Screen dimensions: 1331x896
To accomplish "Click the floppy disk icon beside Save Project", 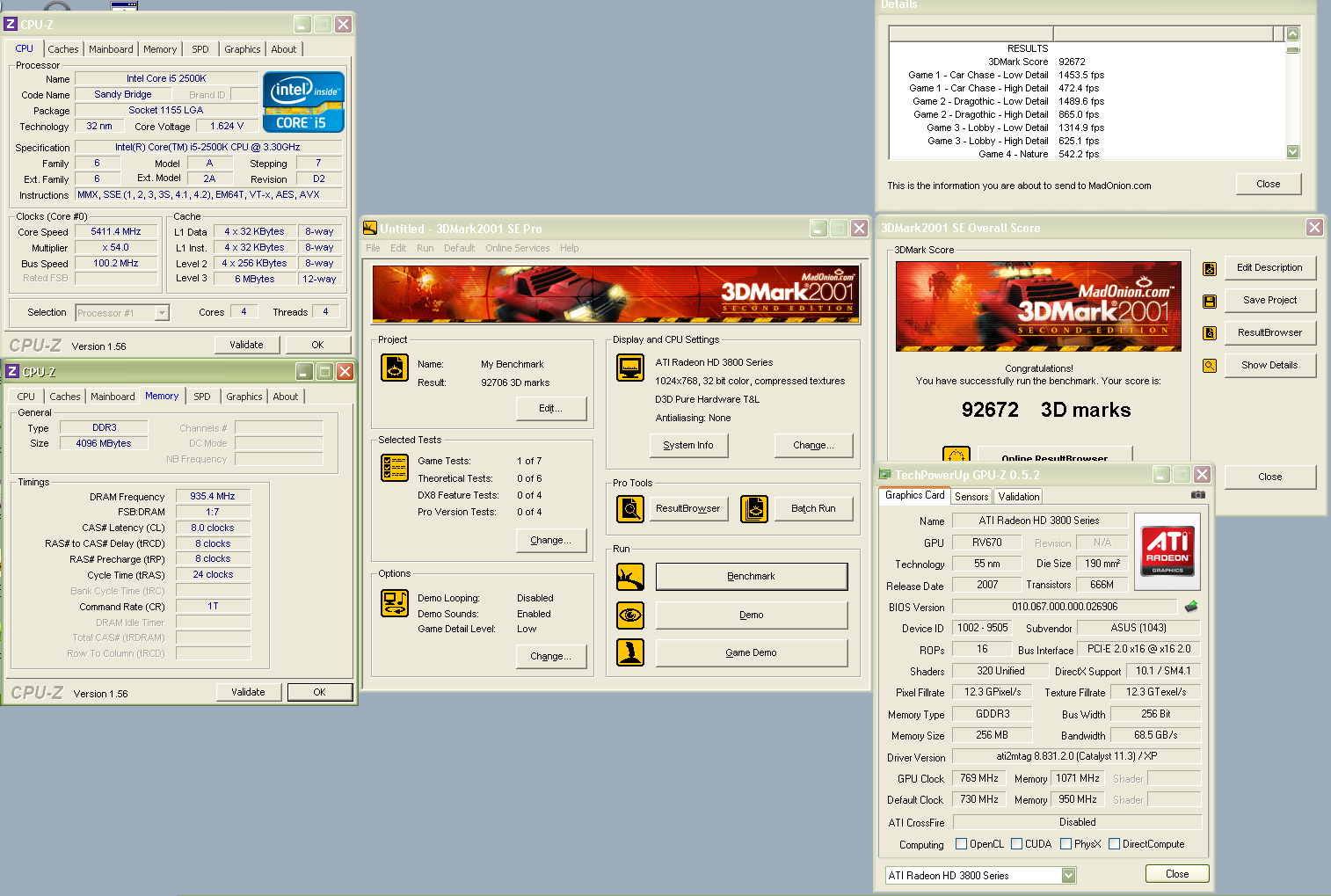I will (x=1210, y=302).
